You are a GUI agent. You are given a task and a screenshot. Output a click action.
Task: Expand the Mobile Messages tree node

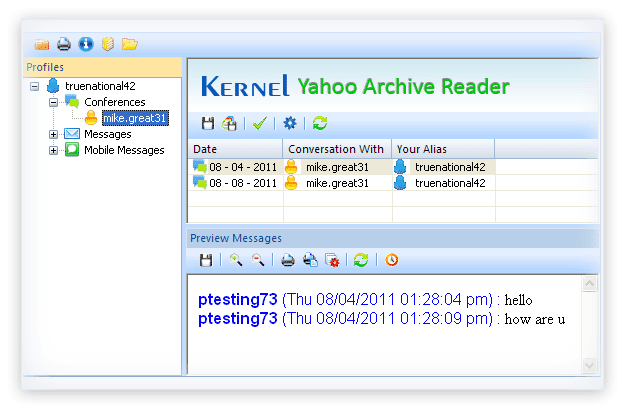point(53,150)
